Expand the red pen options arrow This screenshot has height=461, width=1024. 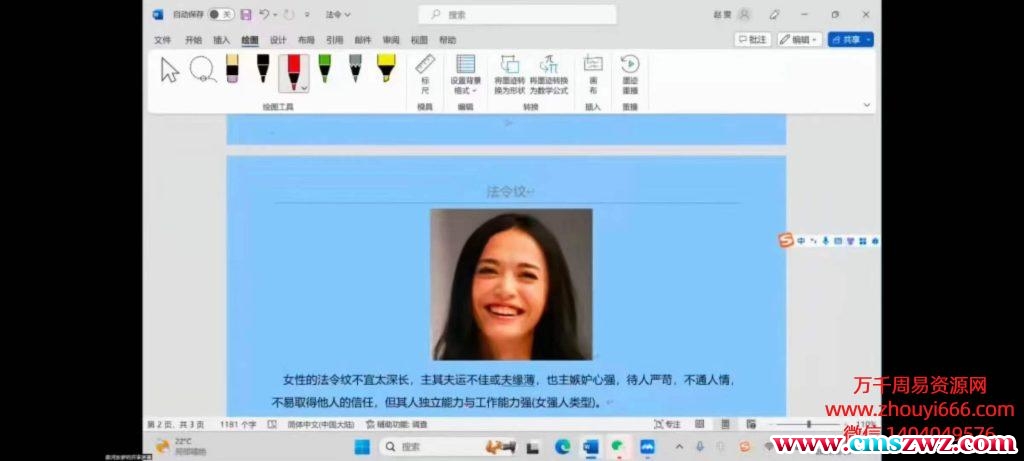(x=304, y=88)
